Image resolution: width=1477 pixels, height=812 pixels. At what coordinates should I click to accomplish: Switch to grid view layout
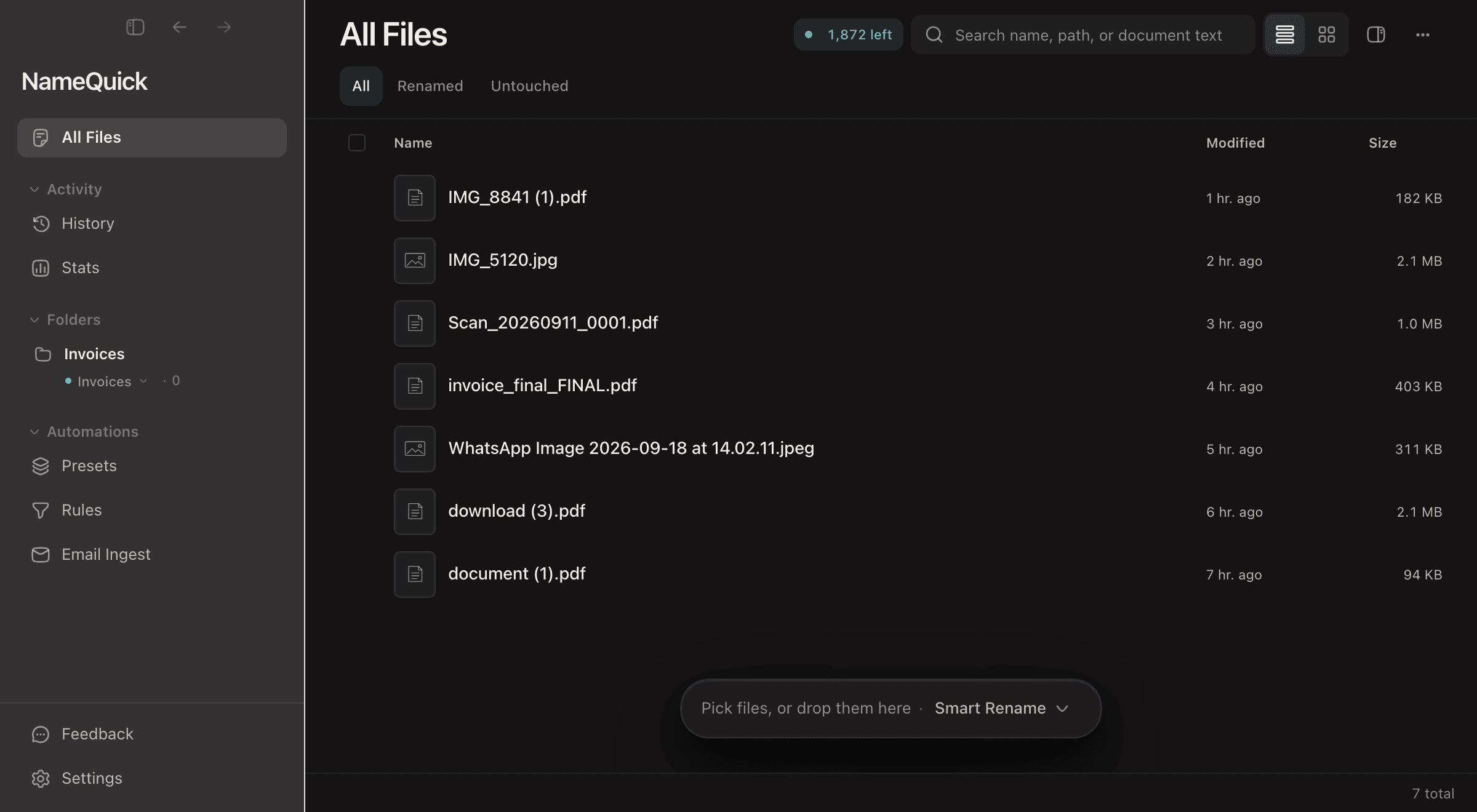[1327, 34]
